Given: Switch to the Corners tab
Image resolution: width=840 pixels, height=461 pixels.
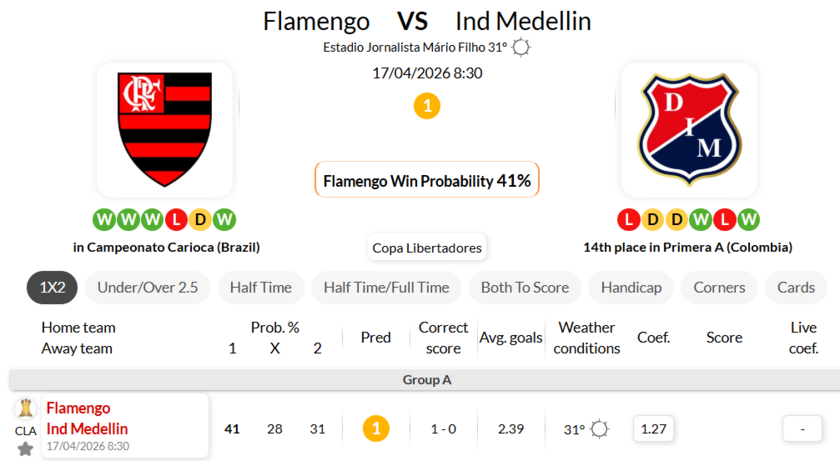Looking at the screenshot, I should [x=720, y=287].
